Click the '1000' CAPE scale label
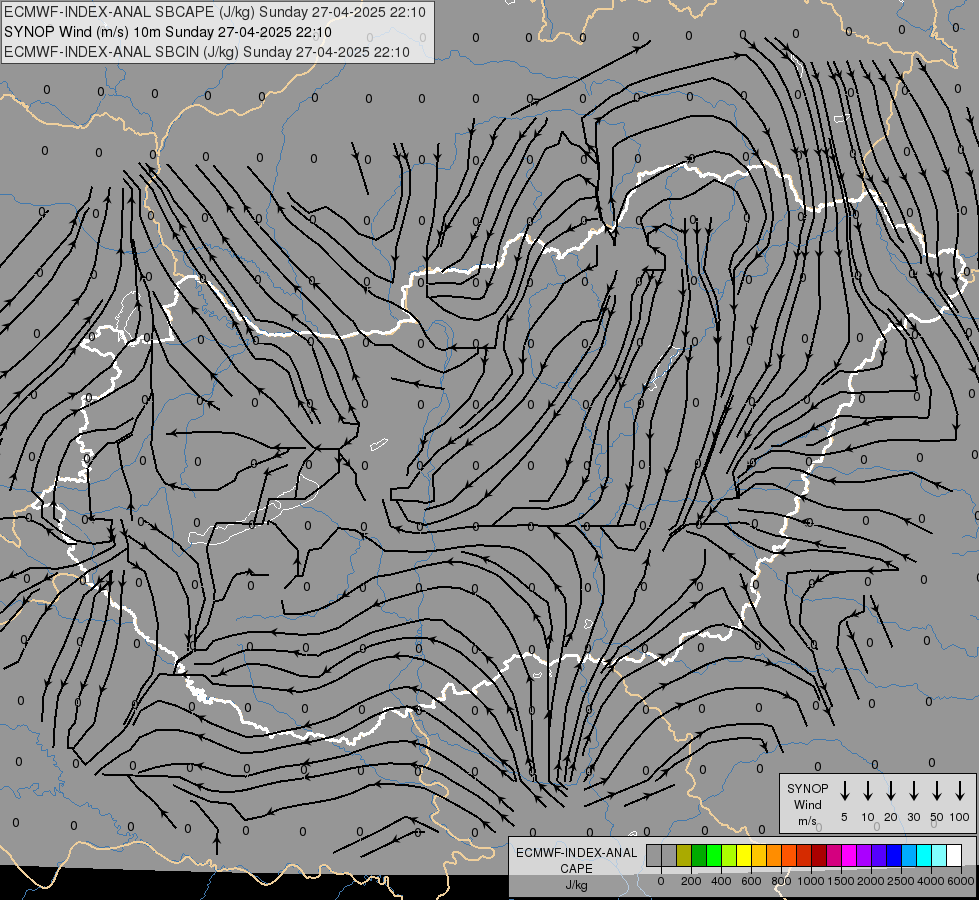 click(x=811, y=881)
